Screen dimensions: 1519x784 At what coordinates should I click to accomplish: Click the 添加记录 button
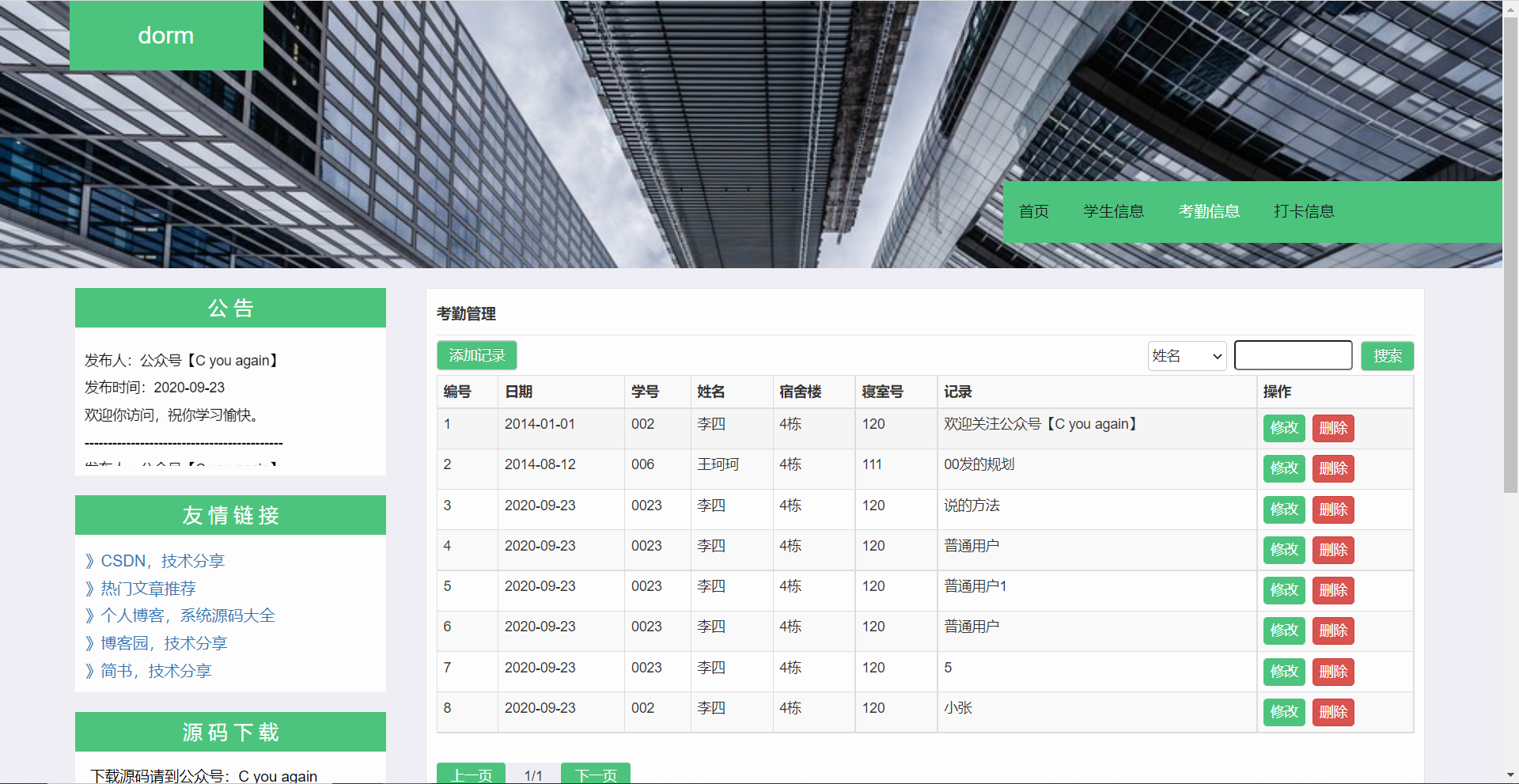click(477, 355)
